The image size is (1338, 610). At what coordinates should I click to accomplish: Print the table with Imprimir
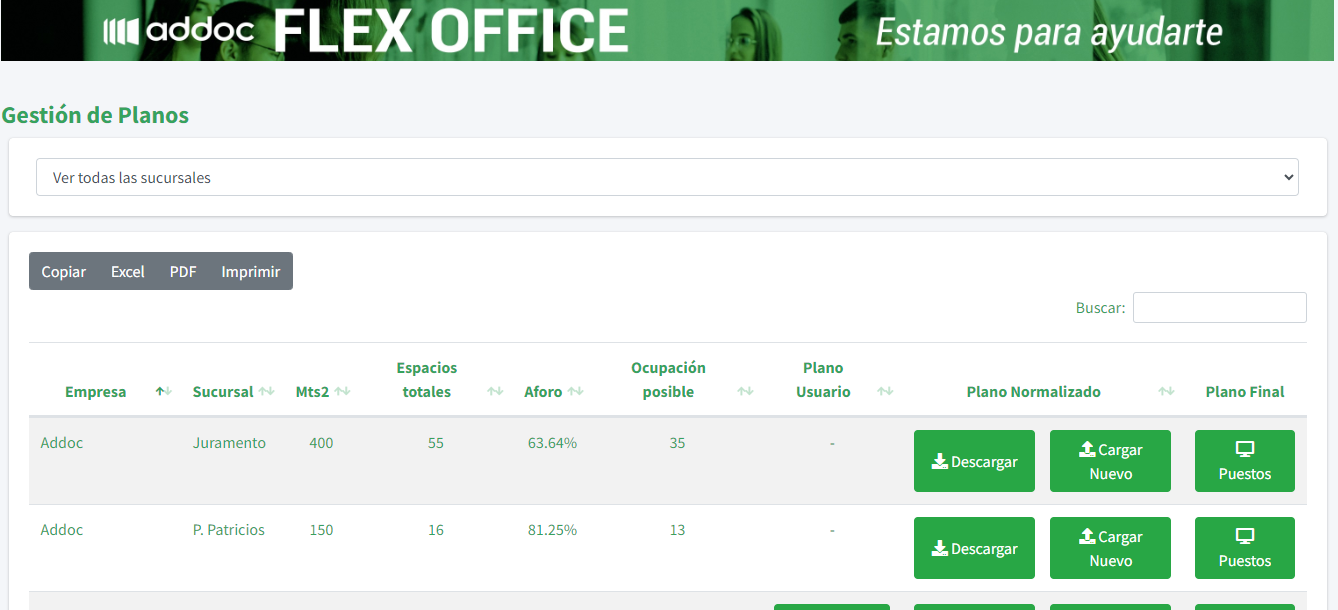pos(251,271)
